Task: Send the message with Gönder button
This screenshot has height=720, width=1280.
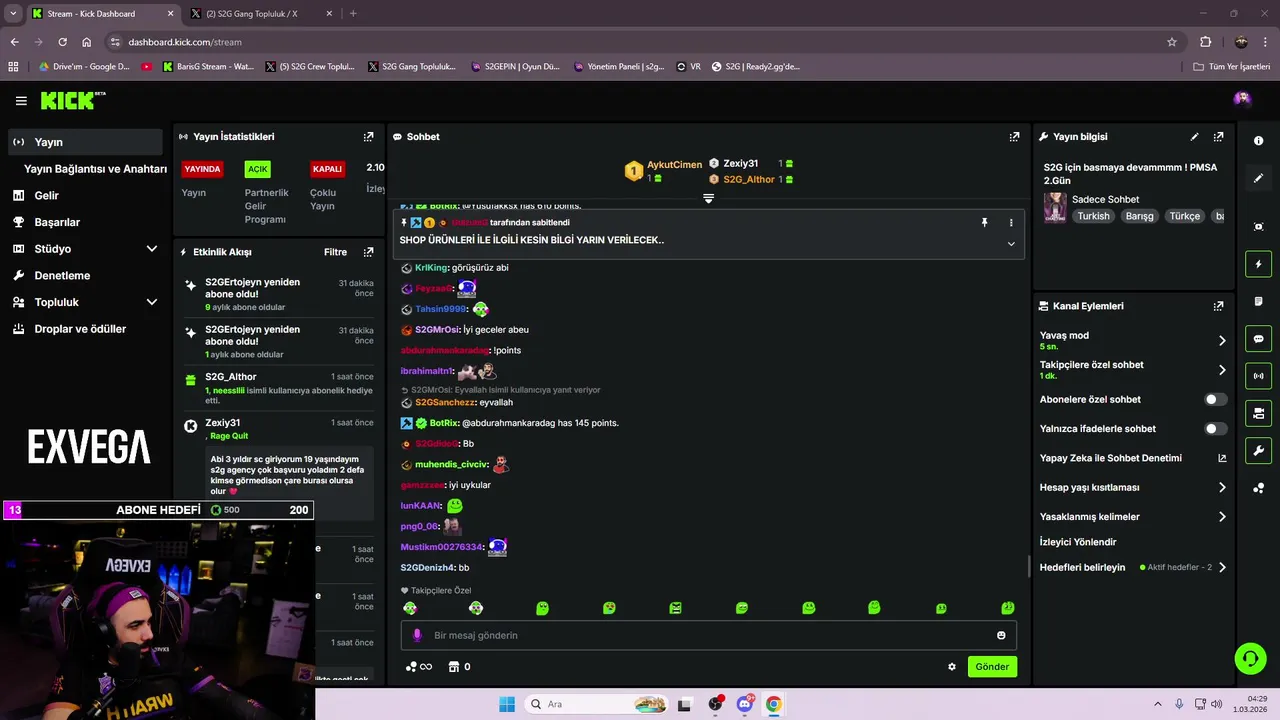Action: [x=992, y=667]
